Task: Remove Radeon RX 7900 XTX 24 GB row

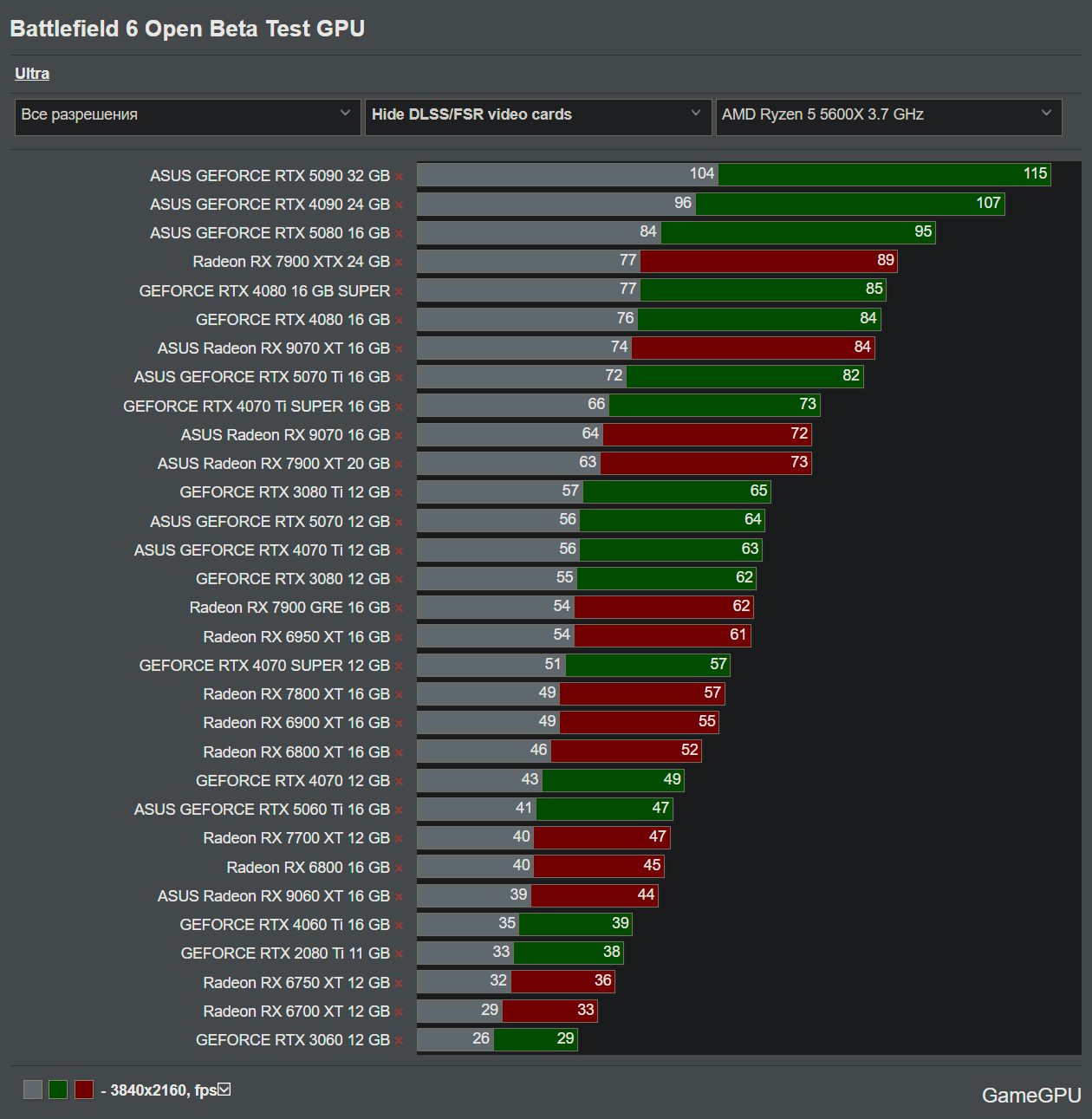Action: [400, 263]
